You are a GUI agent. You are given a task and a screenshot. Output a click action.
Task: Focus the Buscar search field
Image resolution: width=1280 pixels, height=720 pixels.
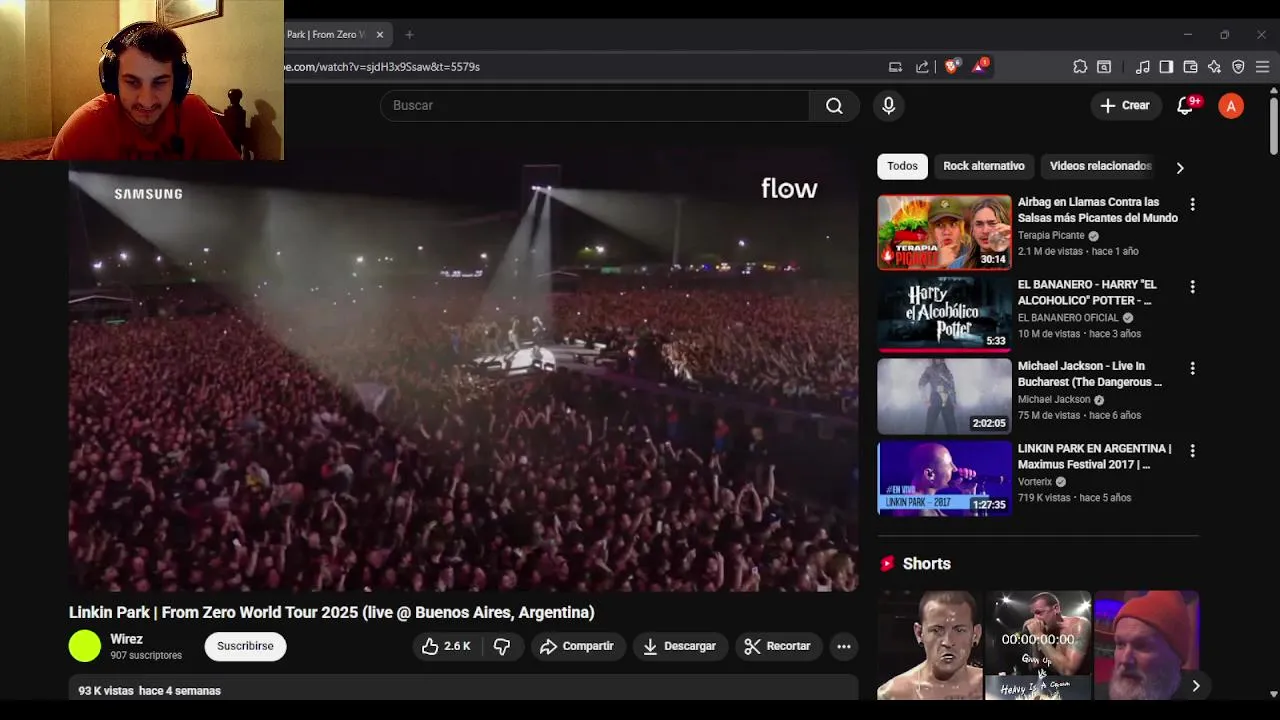coord(595,105)
